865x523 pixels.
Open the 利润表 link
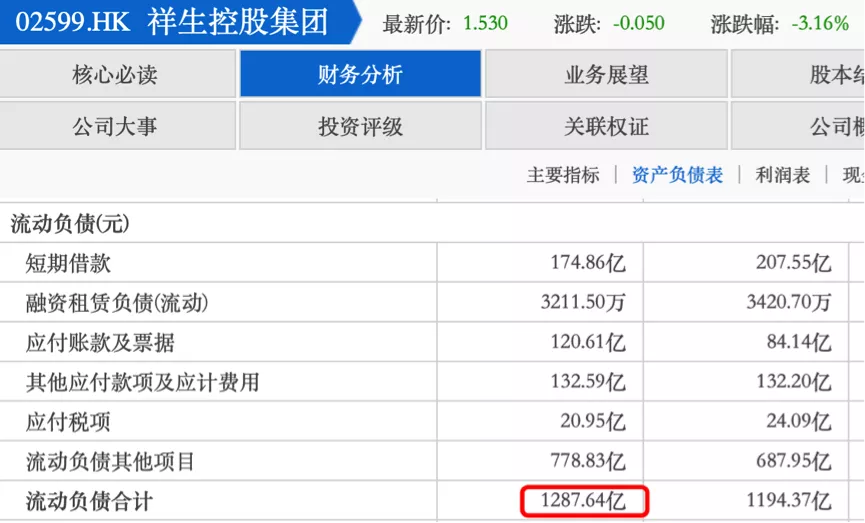[x=783, y=175]
